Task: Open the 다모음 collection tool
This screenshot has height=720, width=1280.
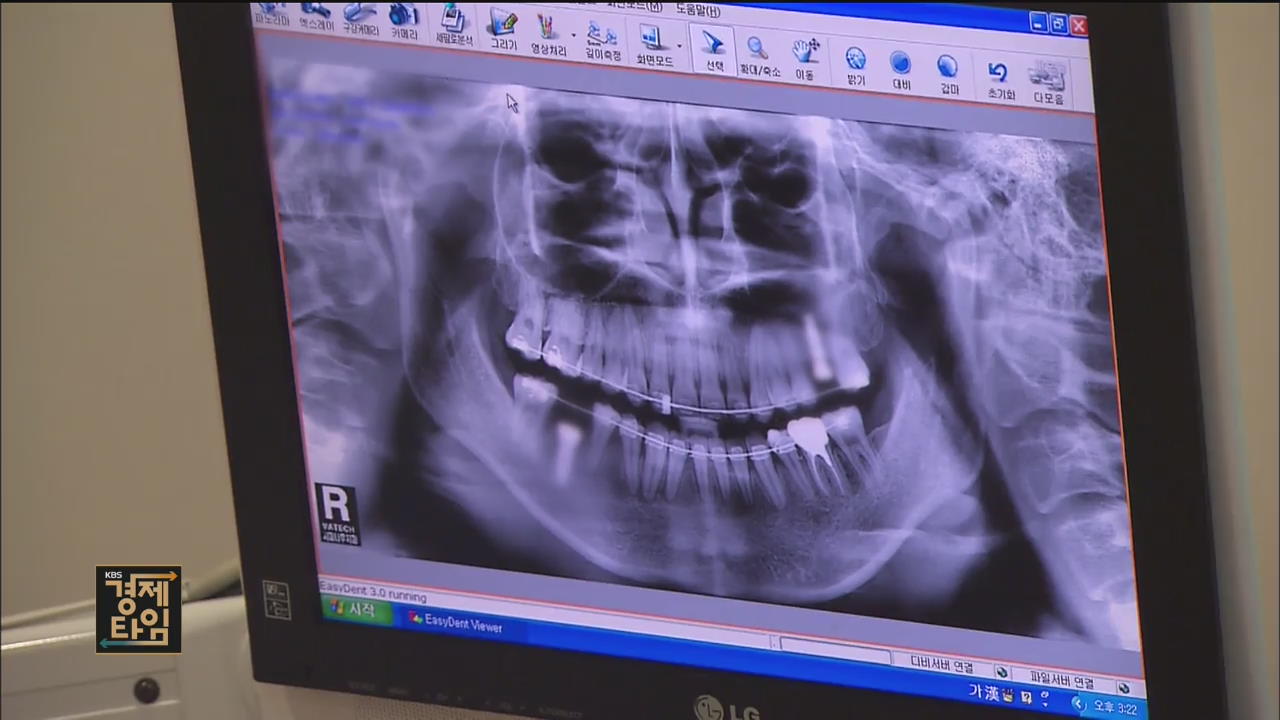Action: [1047, 82]
